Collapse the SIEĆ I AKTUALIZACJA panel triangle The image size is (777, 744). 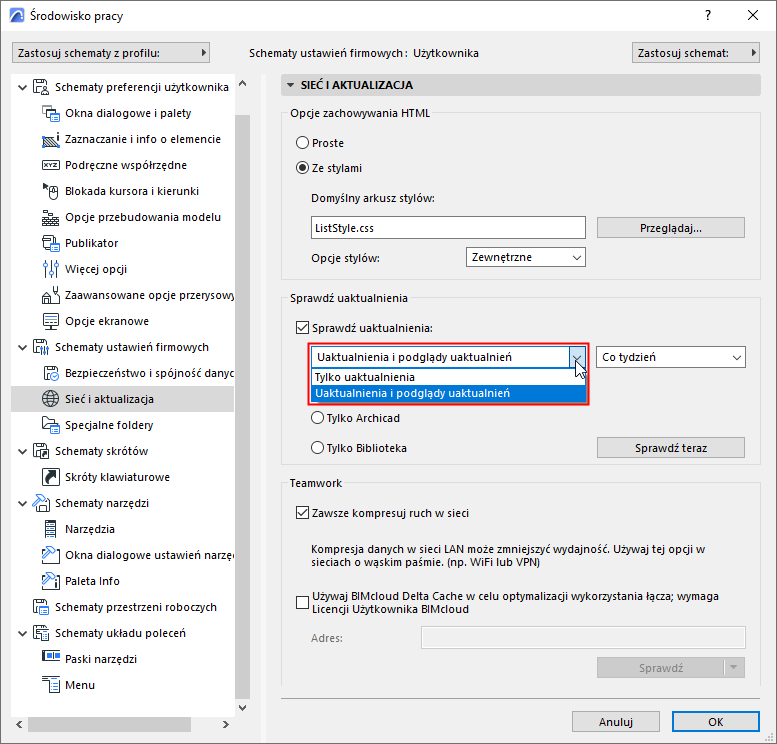290,85
